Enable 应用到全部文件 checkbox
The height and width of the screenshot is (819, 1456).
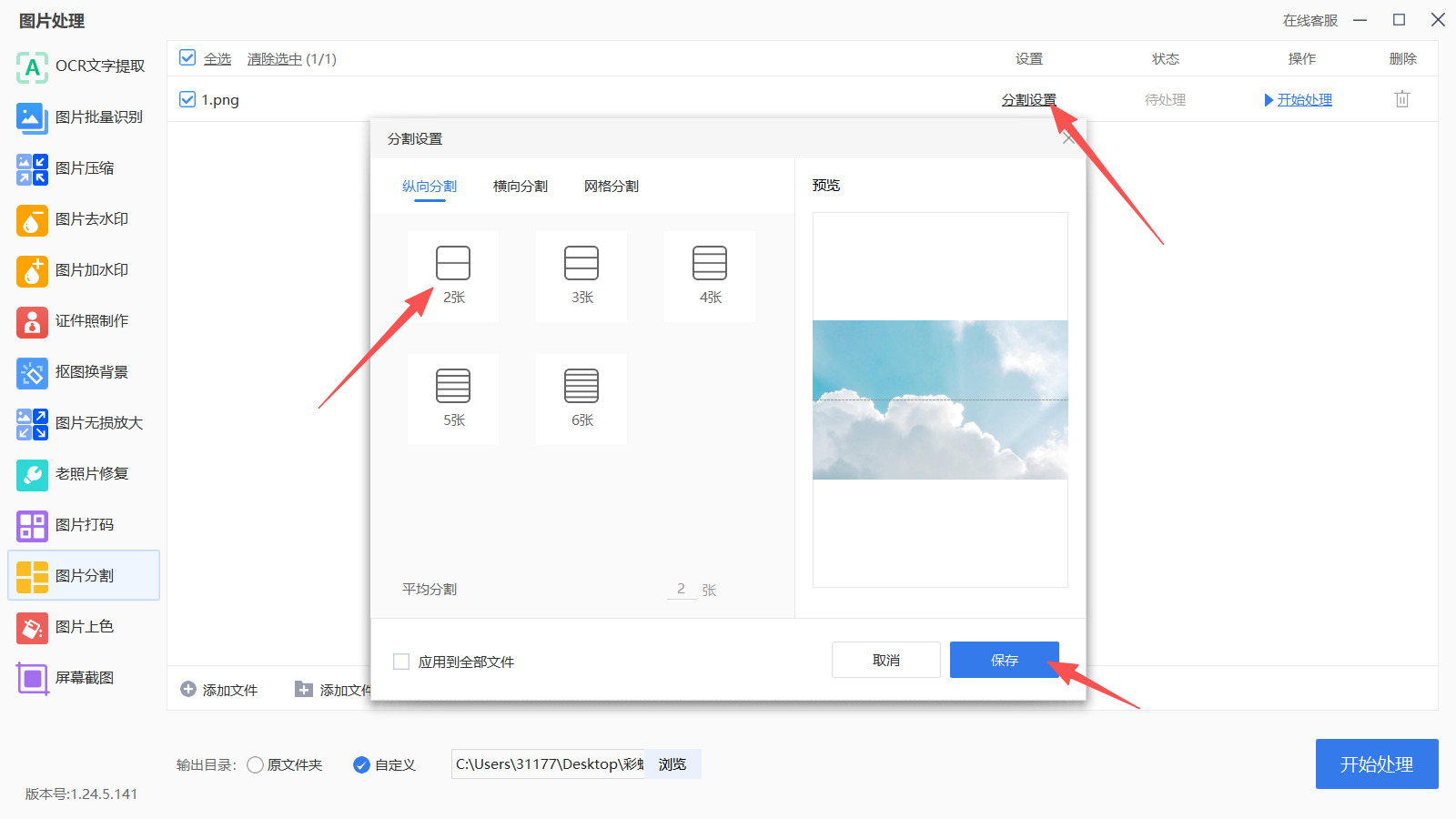click(x=400, y=662)
